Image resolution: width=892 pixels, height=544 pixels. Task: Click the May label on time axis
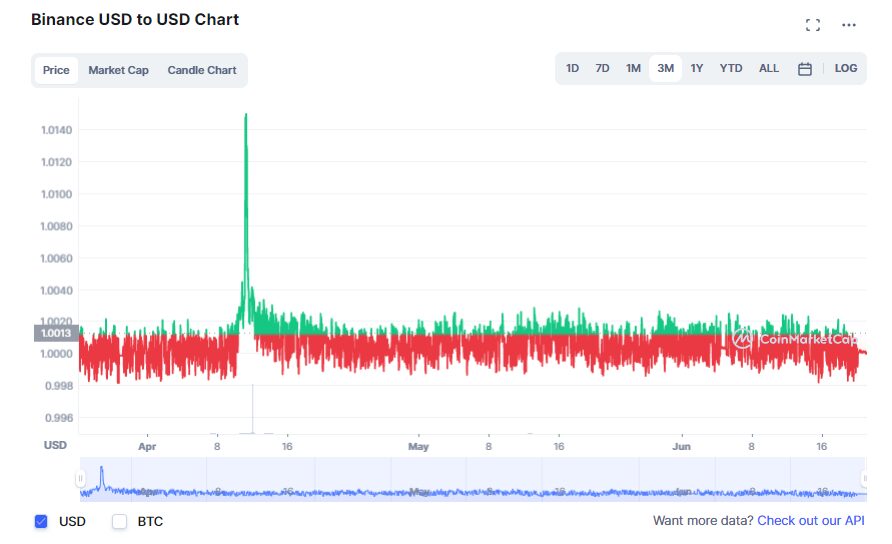coord(418,447)
